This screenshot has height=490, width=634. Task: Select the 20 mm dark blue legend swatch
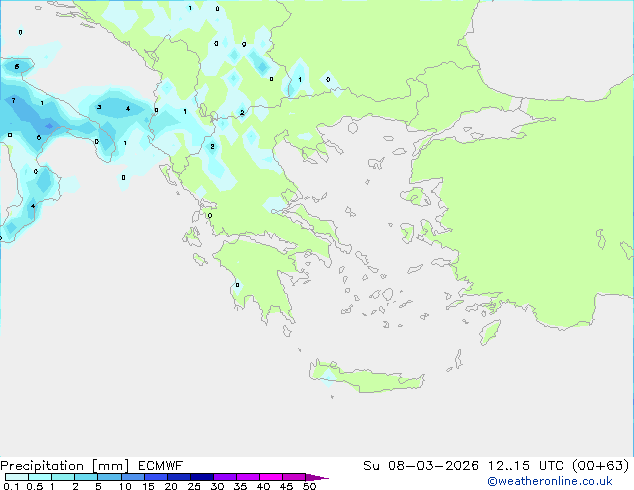pyautogui.click(x=178, y=477)
